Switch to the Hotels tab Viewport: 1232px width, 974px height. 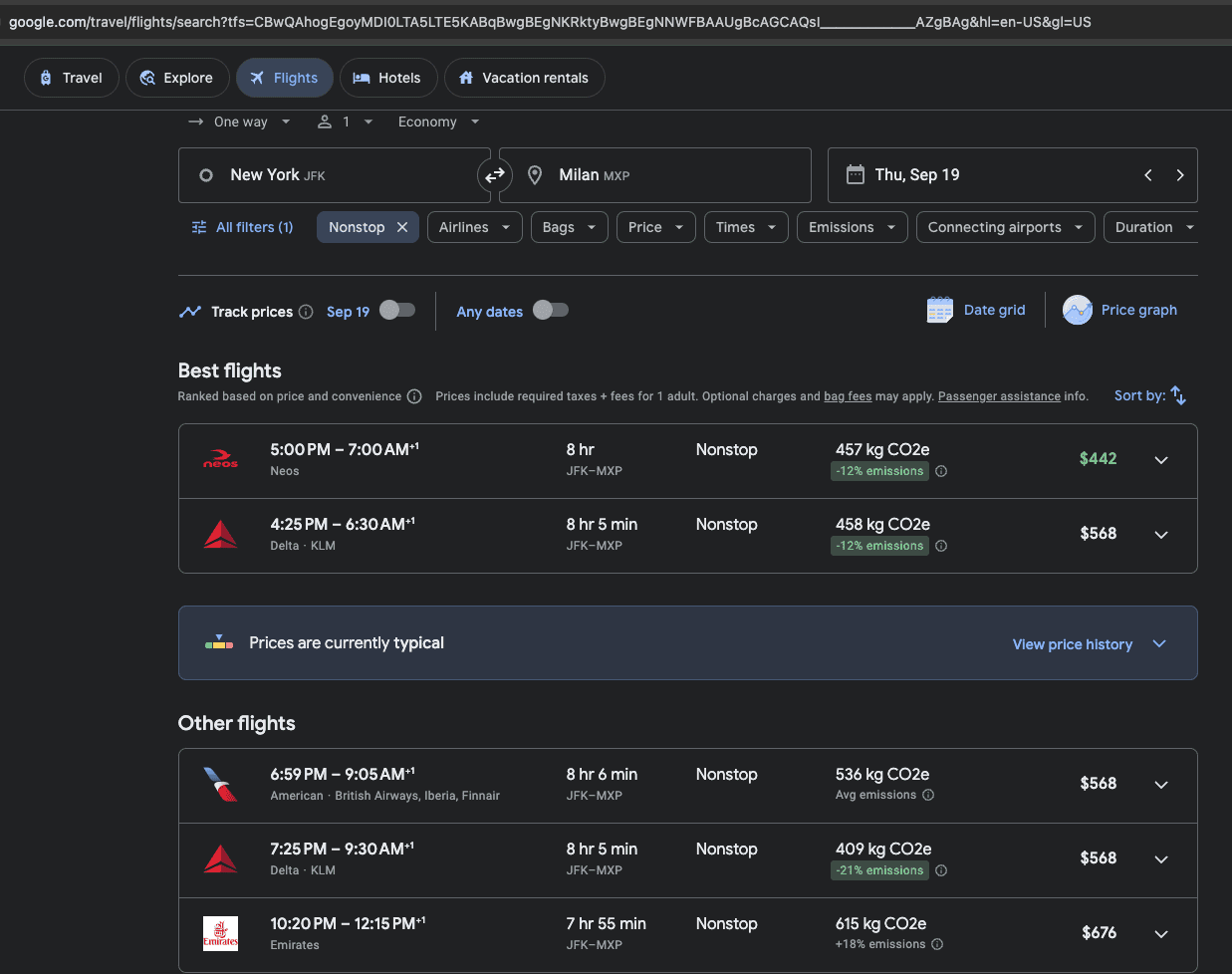(387, 78)
